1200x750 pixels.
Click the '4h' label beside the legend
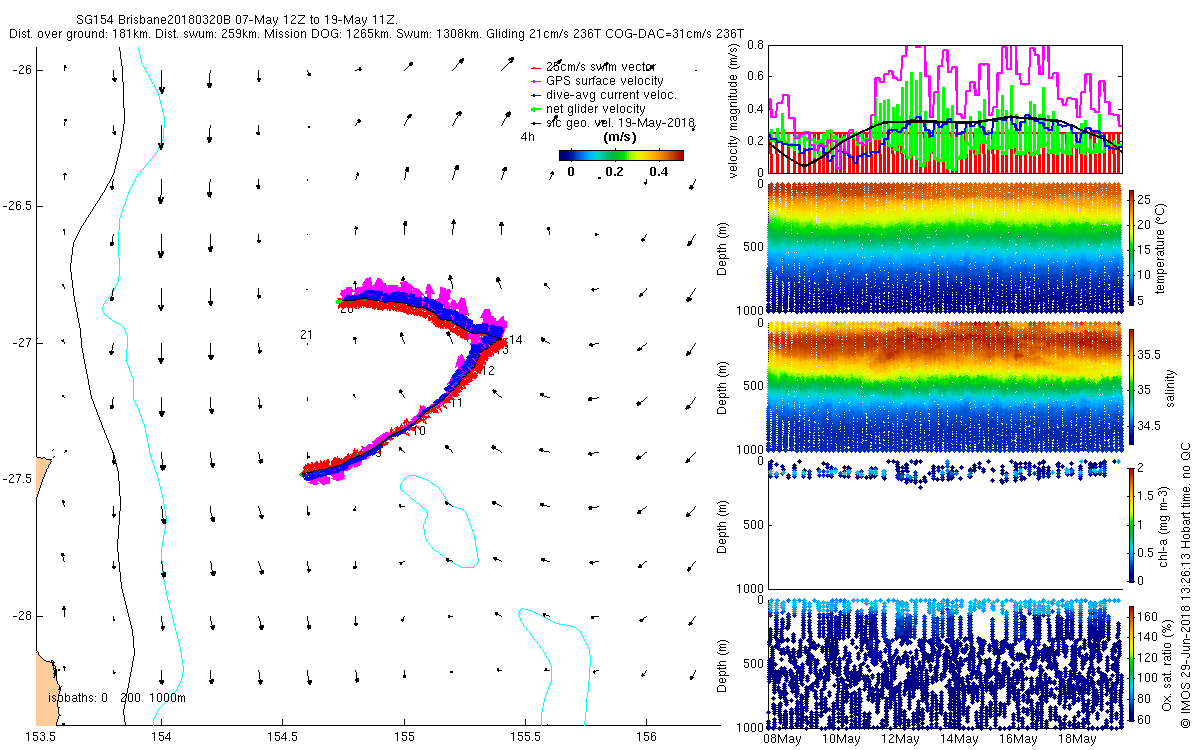pyautogui.click(x=528, y=137)
